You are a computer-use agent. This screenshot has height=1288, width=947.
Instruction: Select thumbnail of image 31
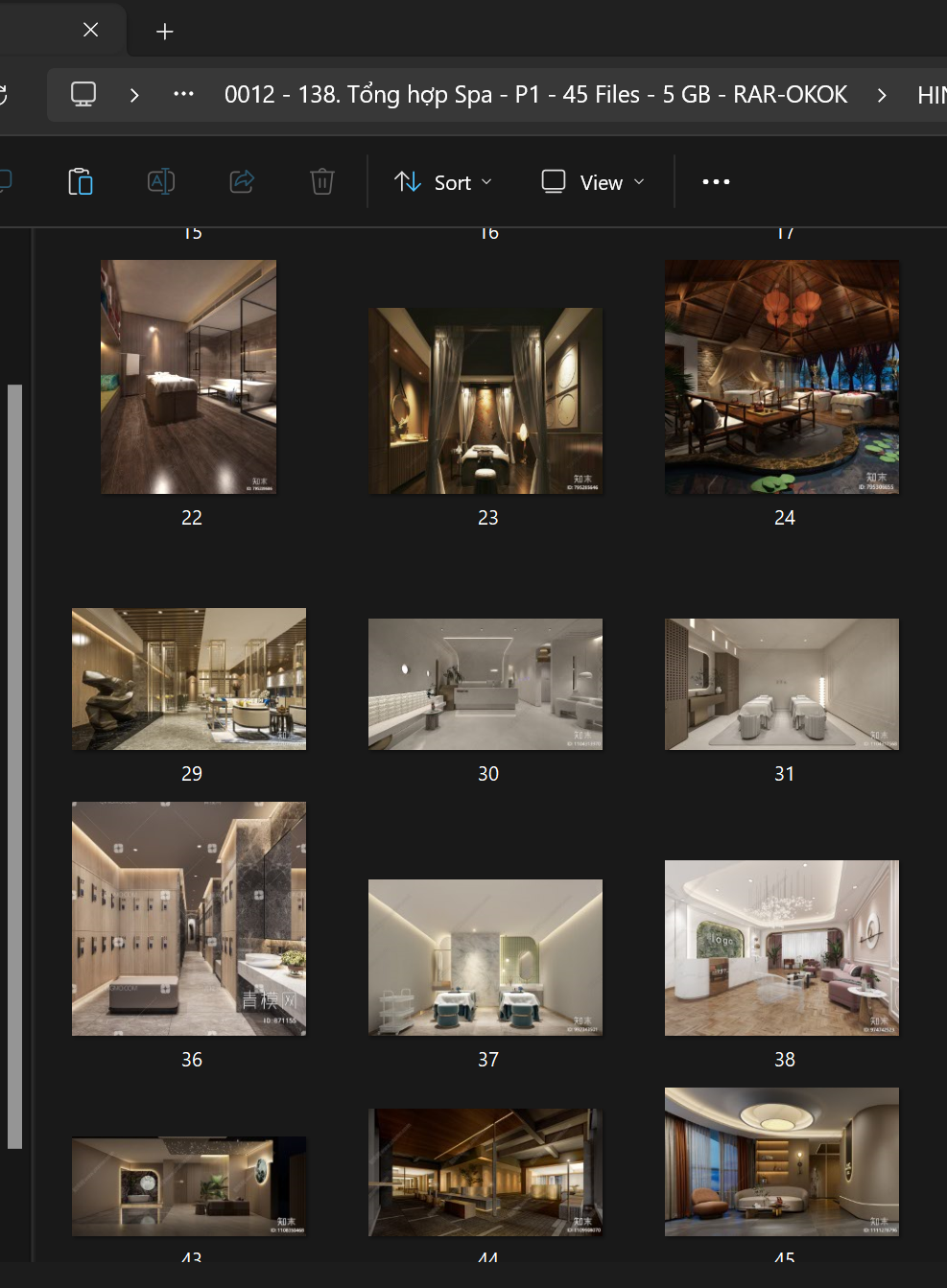(782, 684)
